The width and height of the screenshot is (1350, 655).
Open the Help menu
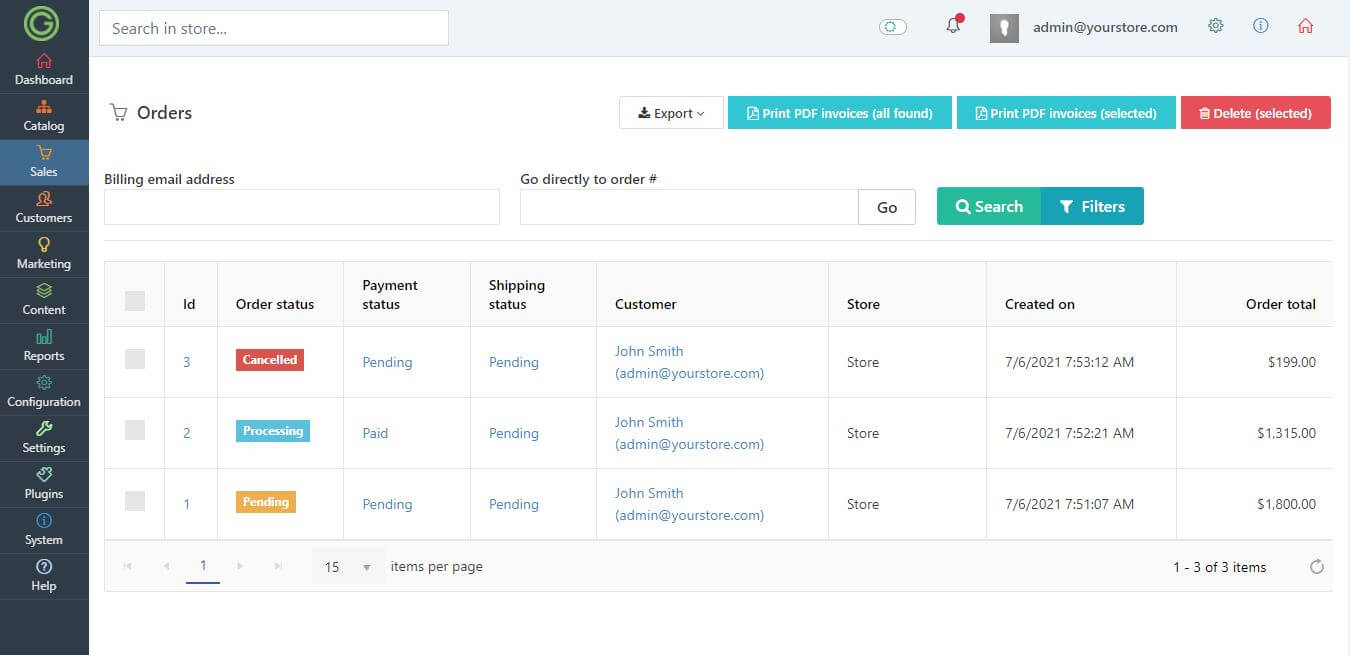[44, 576]
